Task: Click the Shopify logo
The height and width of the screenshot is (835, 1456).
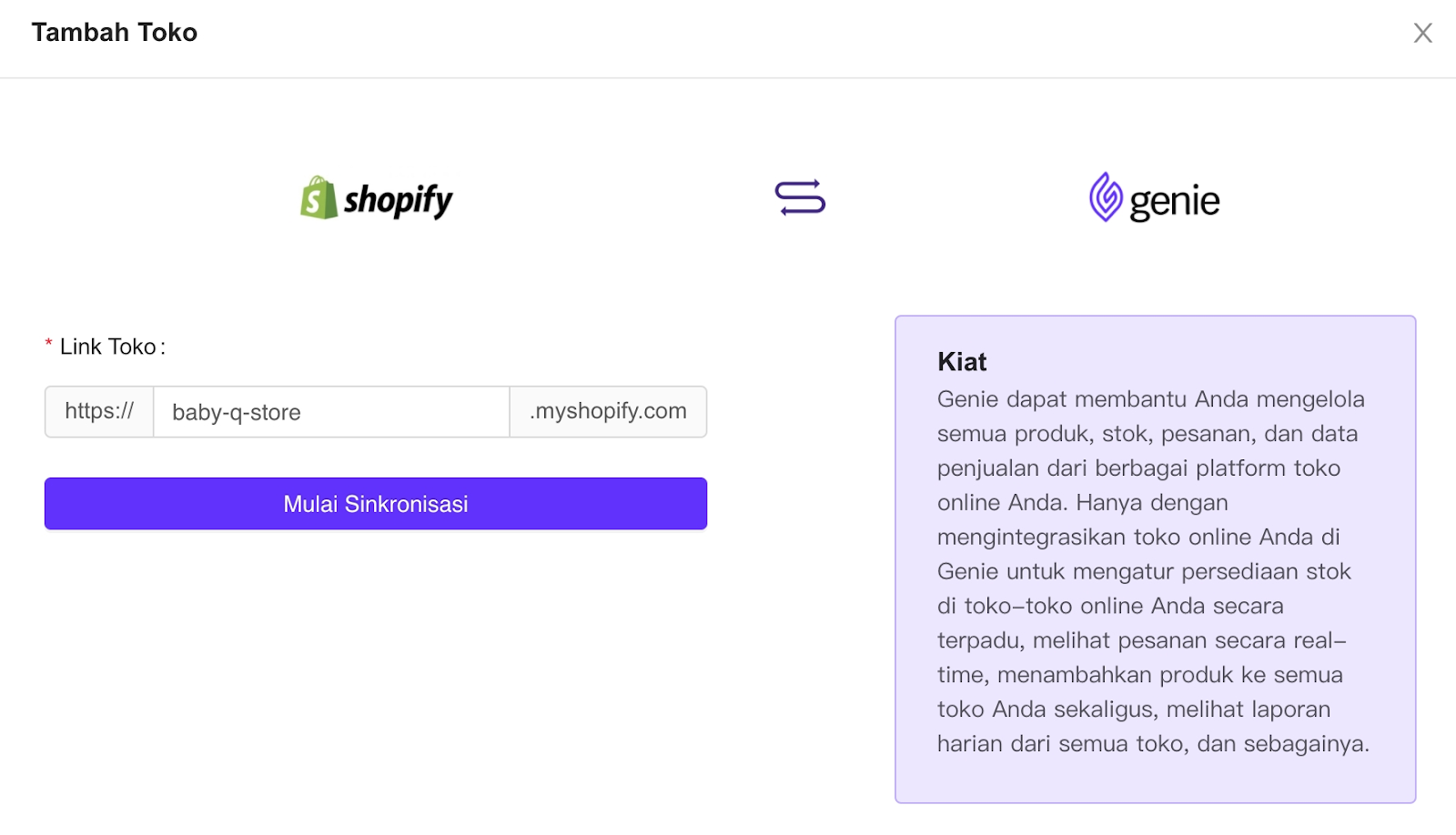Action: click(x=377, y=198)
